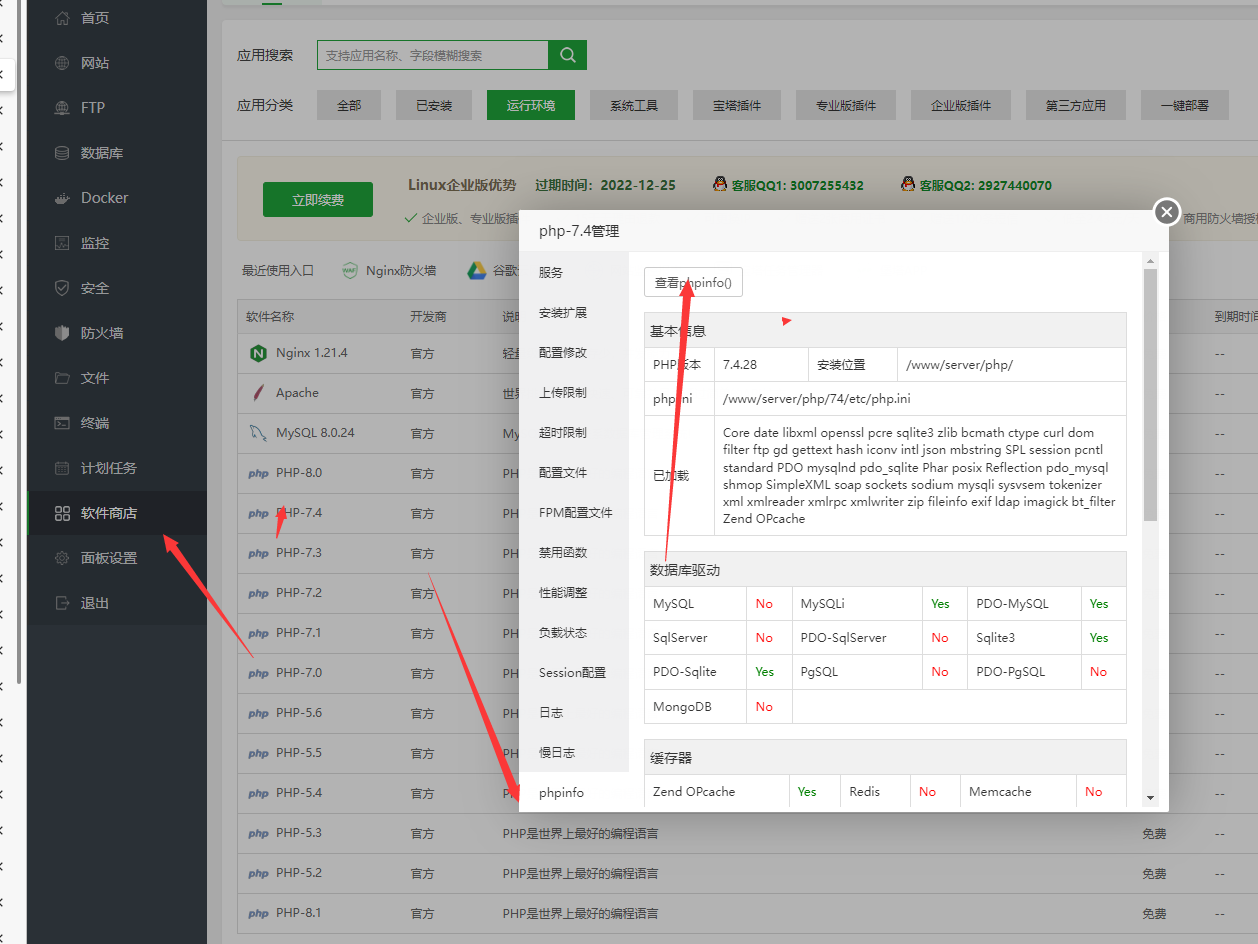Open the 慢日志 tab in PHP dialog
This screenshot has height=944, width=1258.
(x=574, y=752)
